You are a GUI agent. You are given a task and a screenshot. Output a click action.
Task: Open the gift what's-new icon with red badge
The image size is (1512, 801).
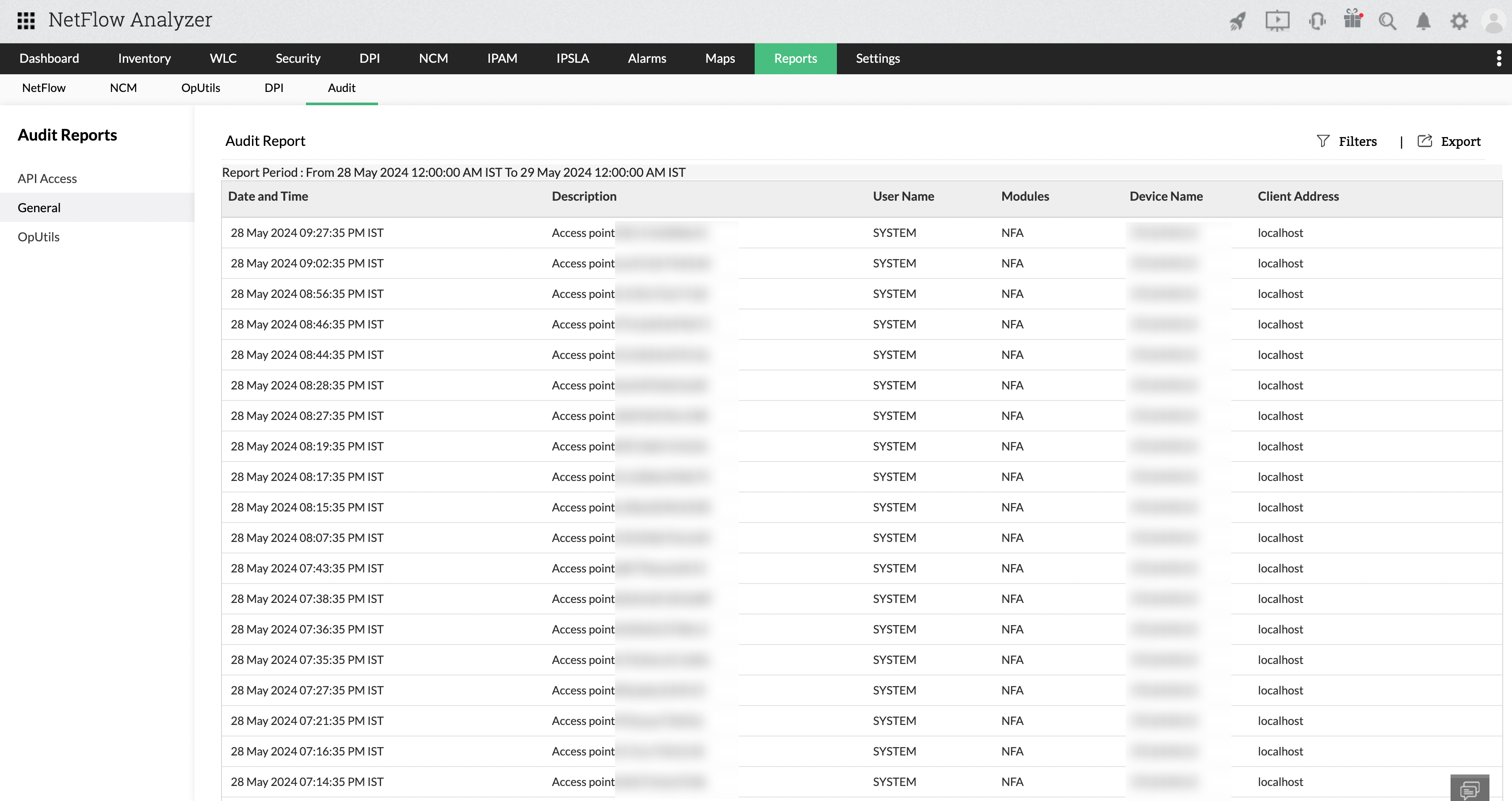pos(1352,20)
